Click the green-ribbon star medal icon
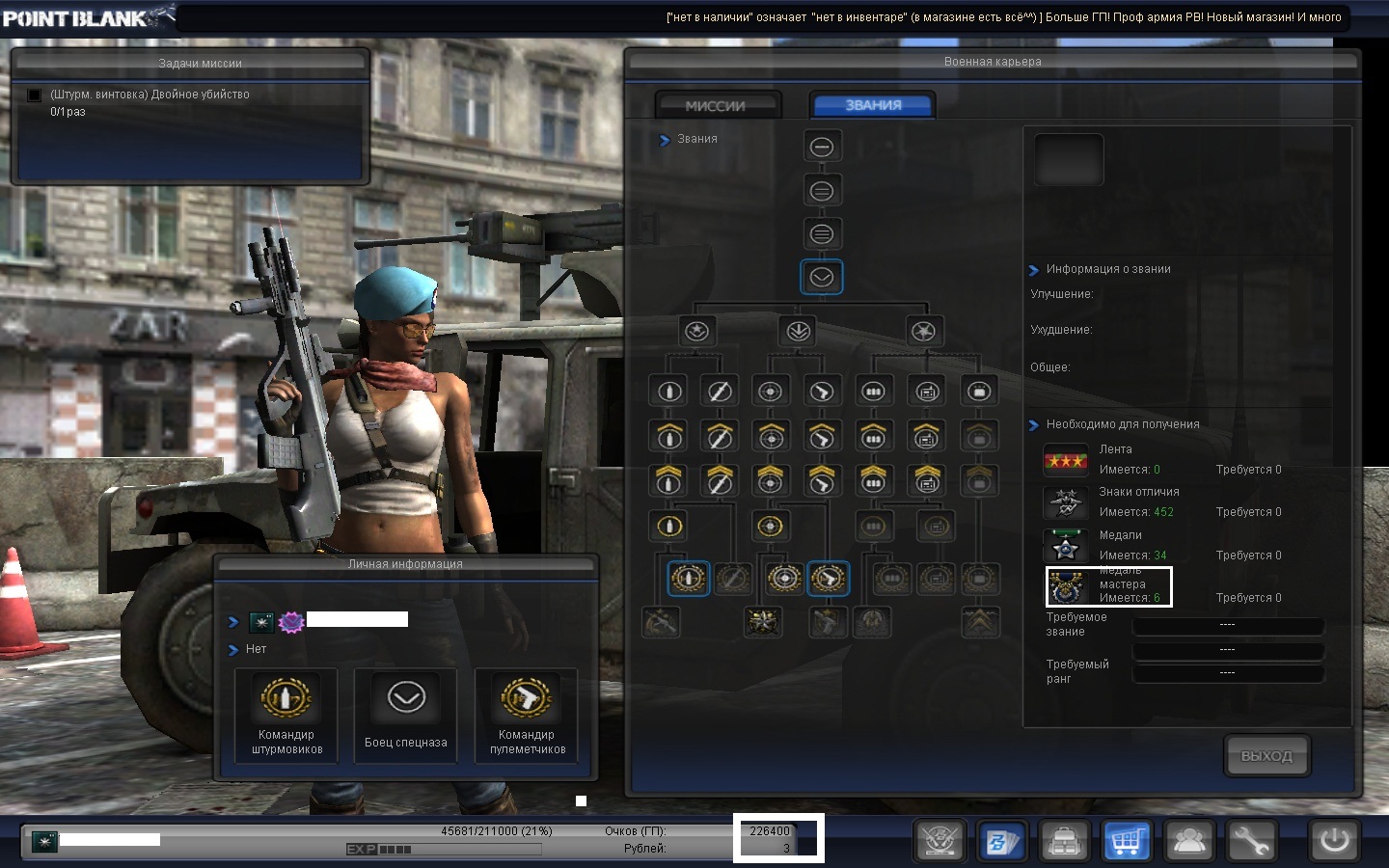The height and width of the screenshot is (868, 1389). 1066,545
